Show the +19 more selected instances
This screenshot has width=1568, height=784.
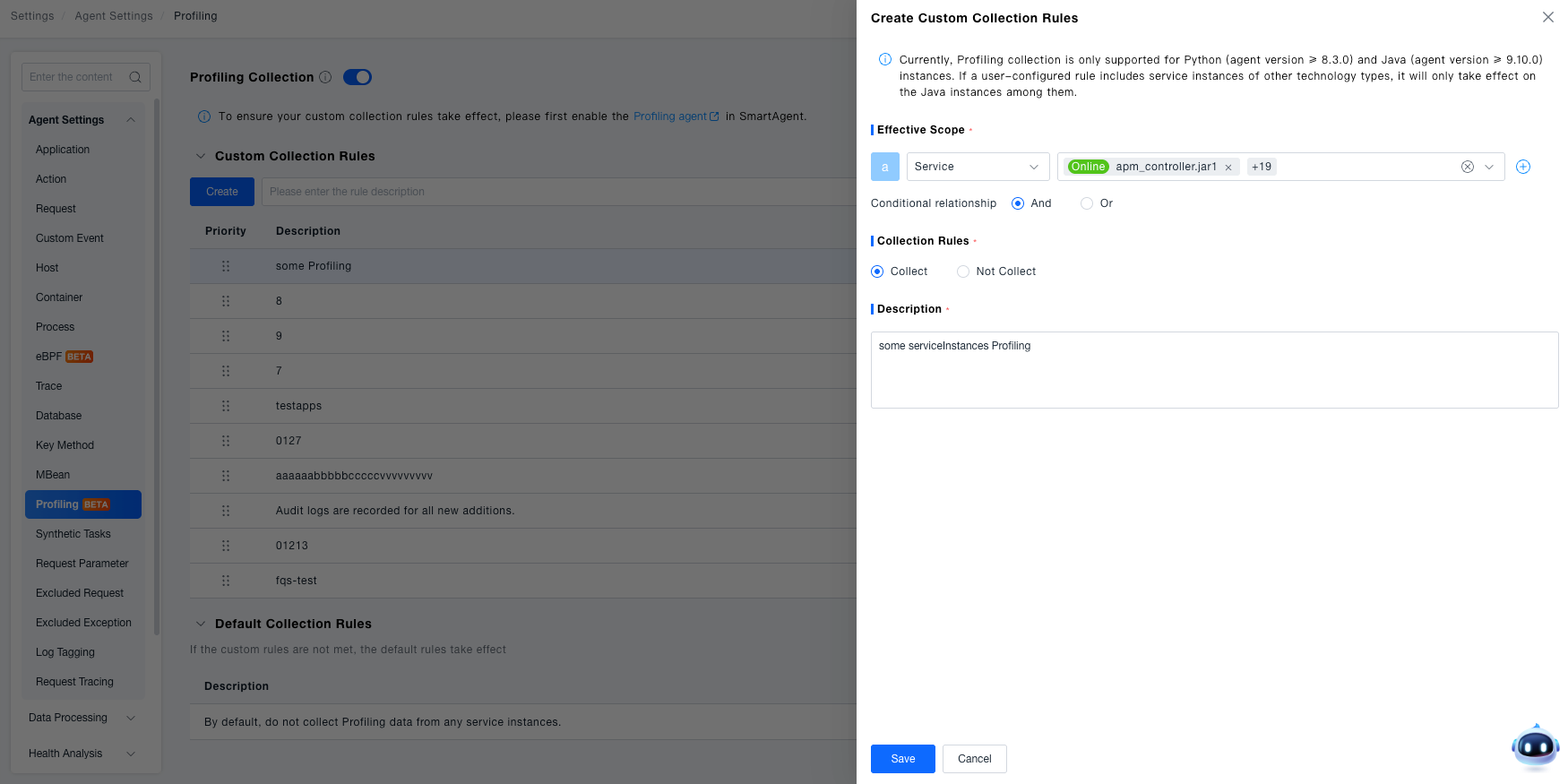(x=1262, y=167)
